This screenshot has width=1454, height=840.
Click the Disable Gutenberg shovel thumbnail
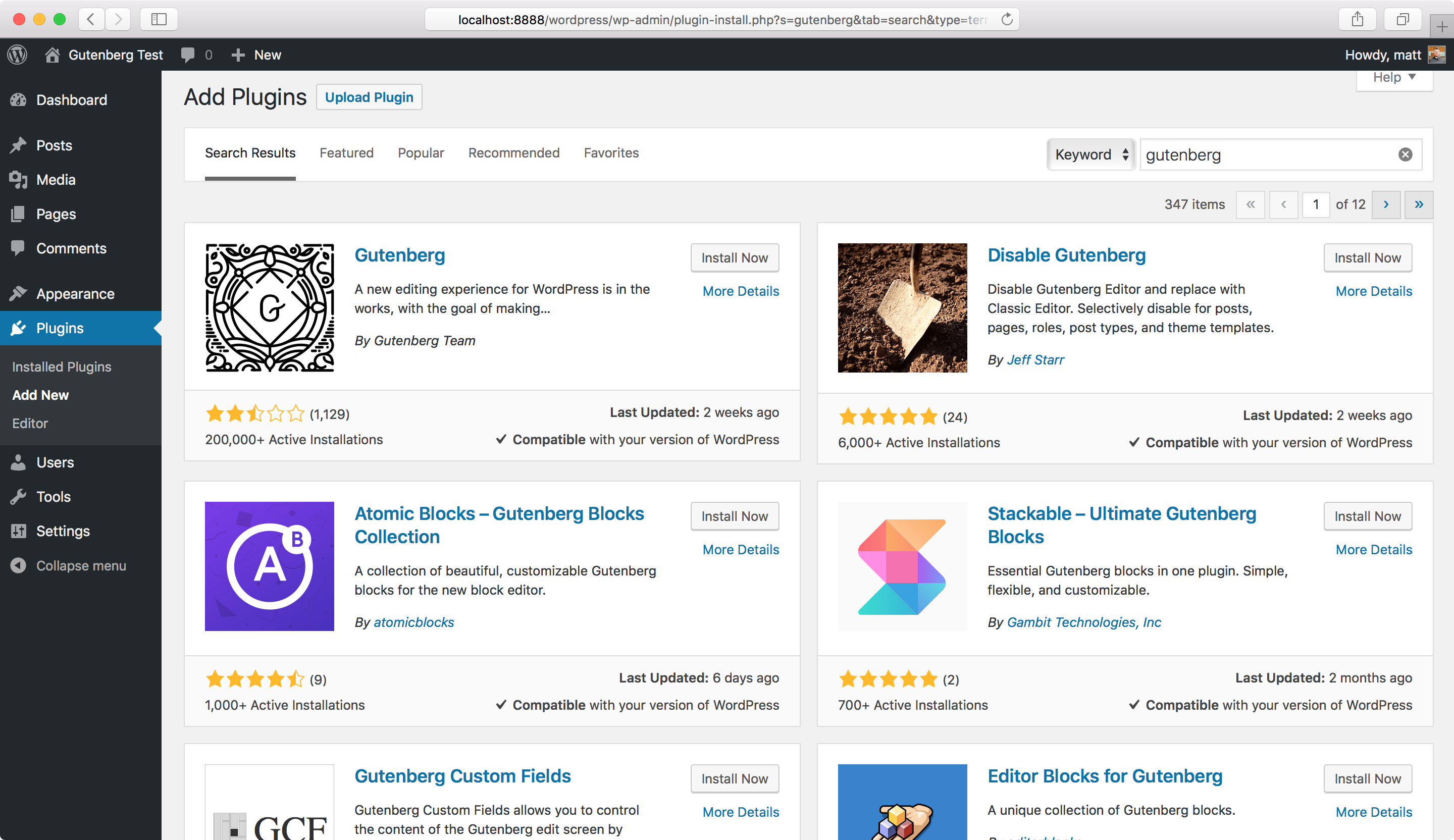click(x=902, y=307)
